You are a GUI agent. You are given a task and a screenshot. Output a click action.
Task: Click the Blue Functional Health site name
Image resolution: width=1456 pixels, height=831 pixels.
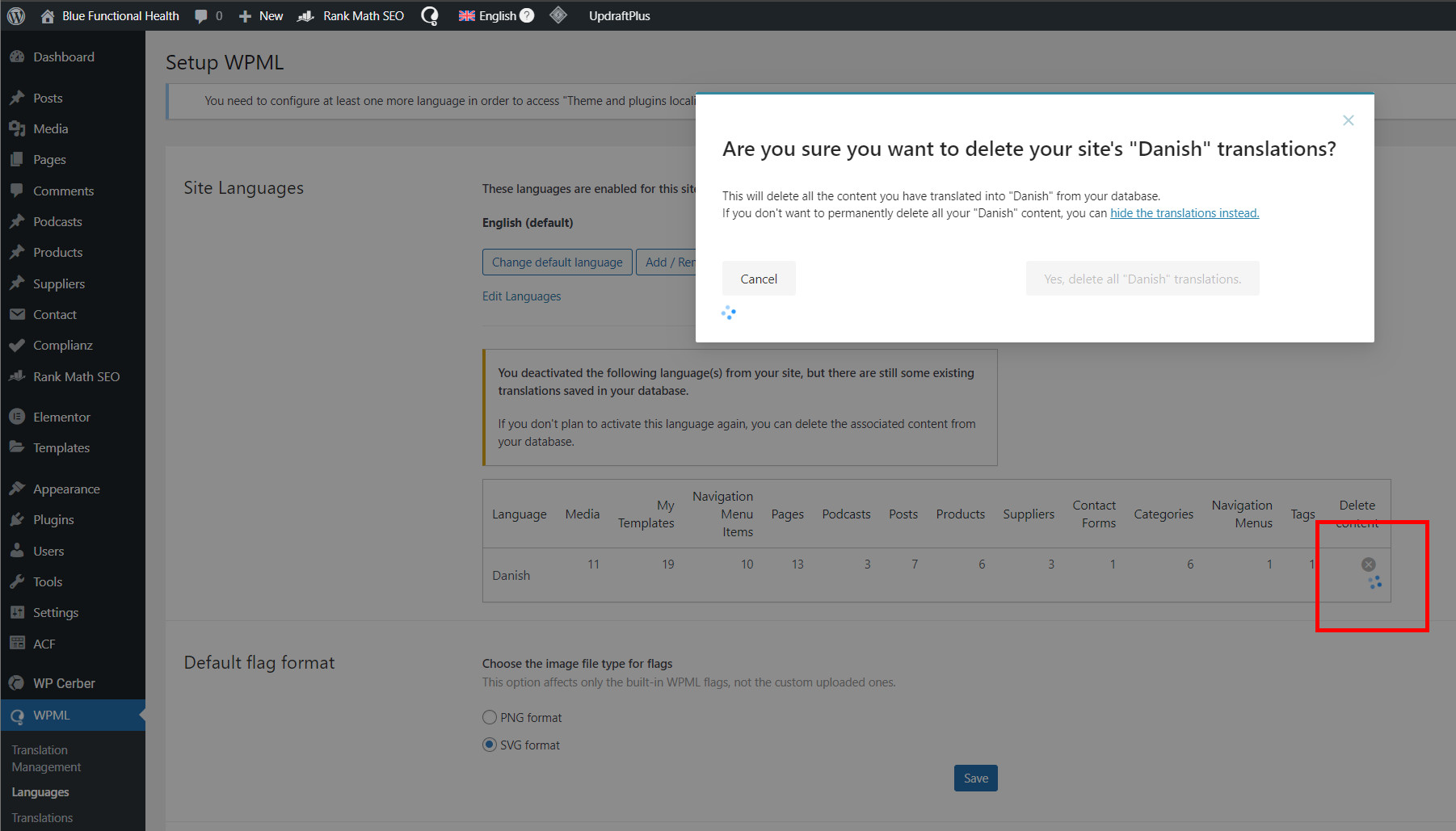(120, 16)
